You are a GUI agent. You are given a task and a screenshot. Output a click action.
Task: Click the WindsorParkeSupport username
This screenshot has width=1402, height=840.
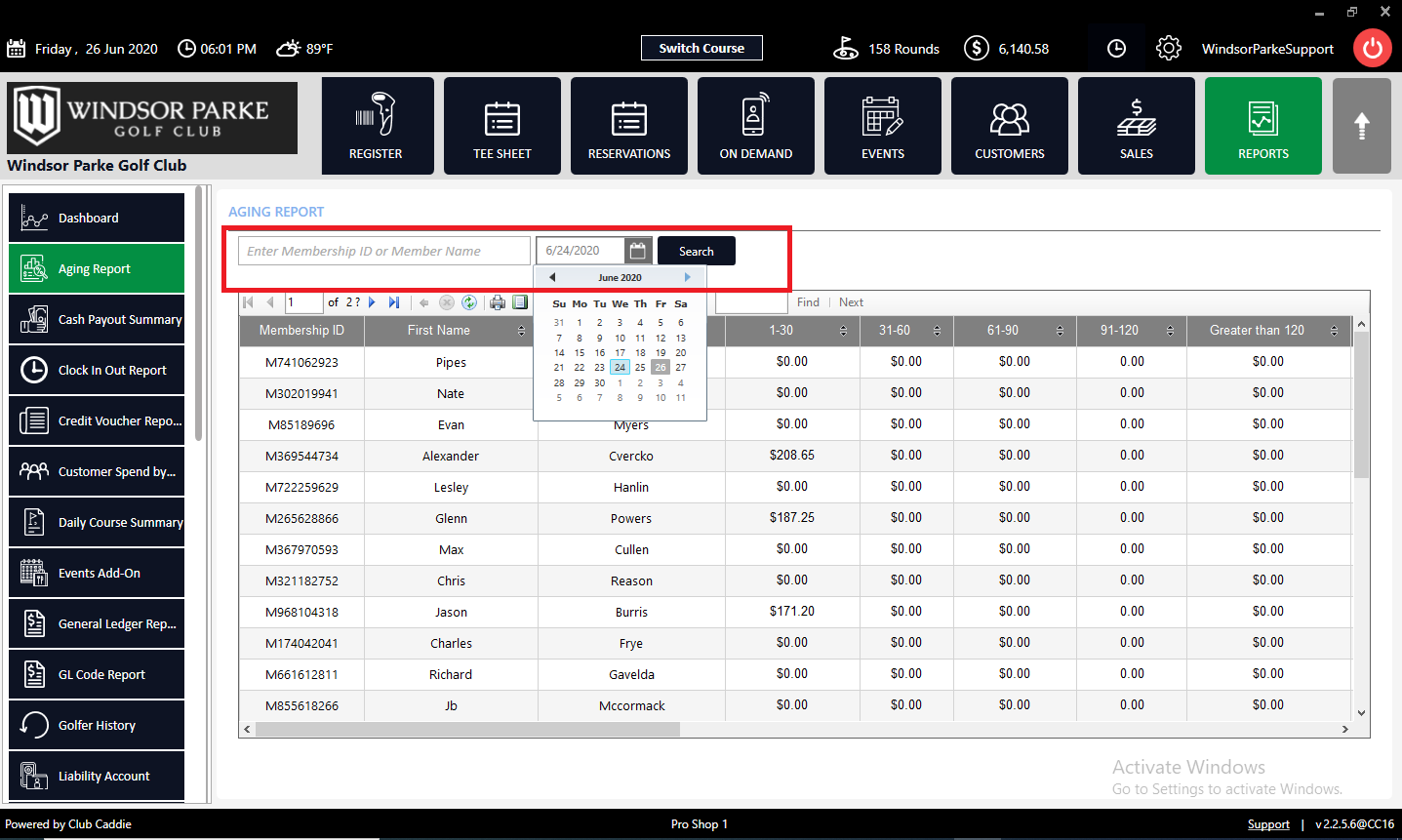tap(1267, 49)
